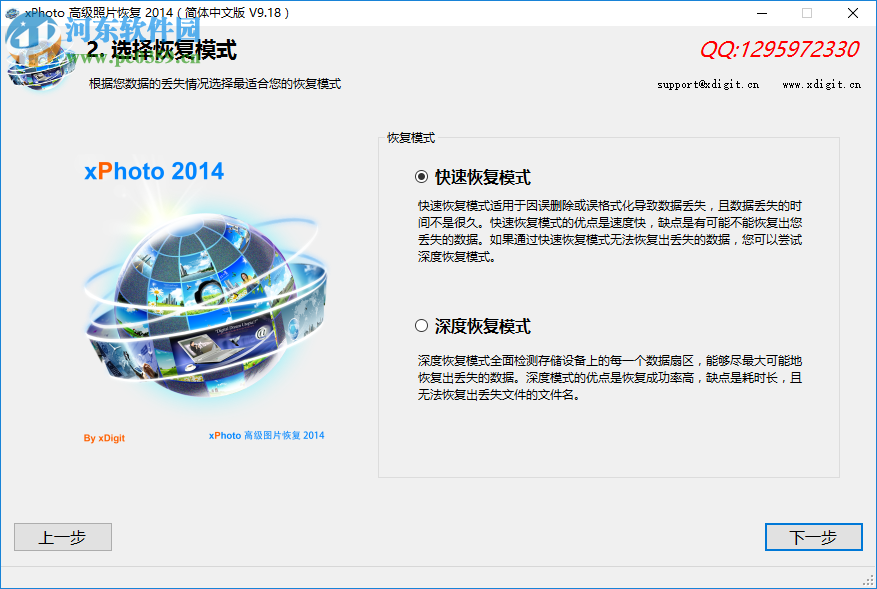Select the 快速恢复模式 radio button
The height and width of the screenshot is (589, 877).
(422, 177)
